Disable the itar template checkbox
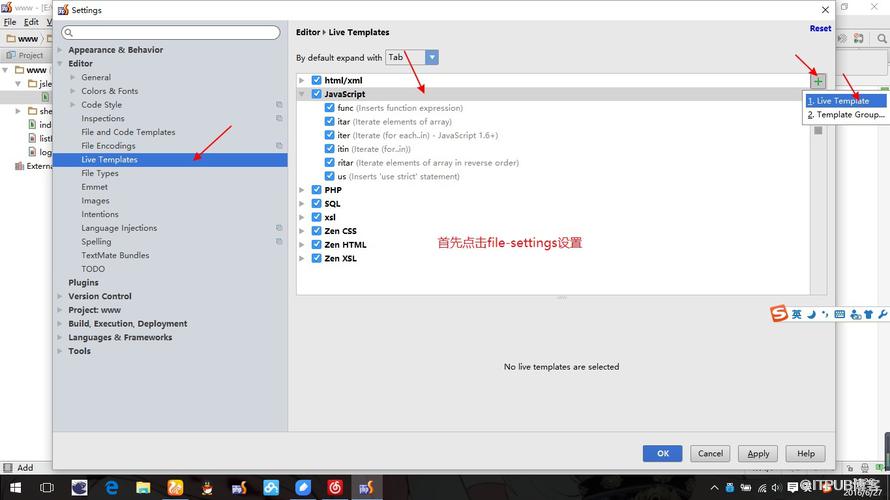 pyautogui.click(x=329, y=121)
